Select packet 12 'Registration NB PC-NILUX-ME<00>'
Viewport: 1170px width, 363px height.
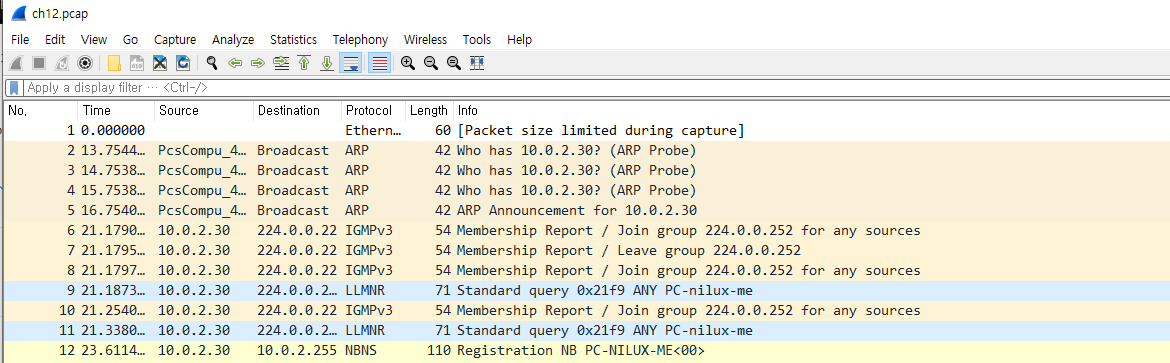[x=586, y=350]
